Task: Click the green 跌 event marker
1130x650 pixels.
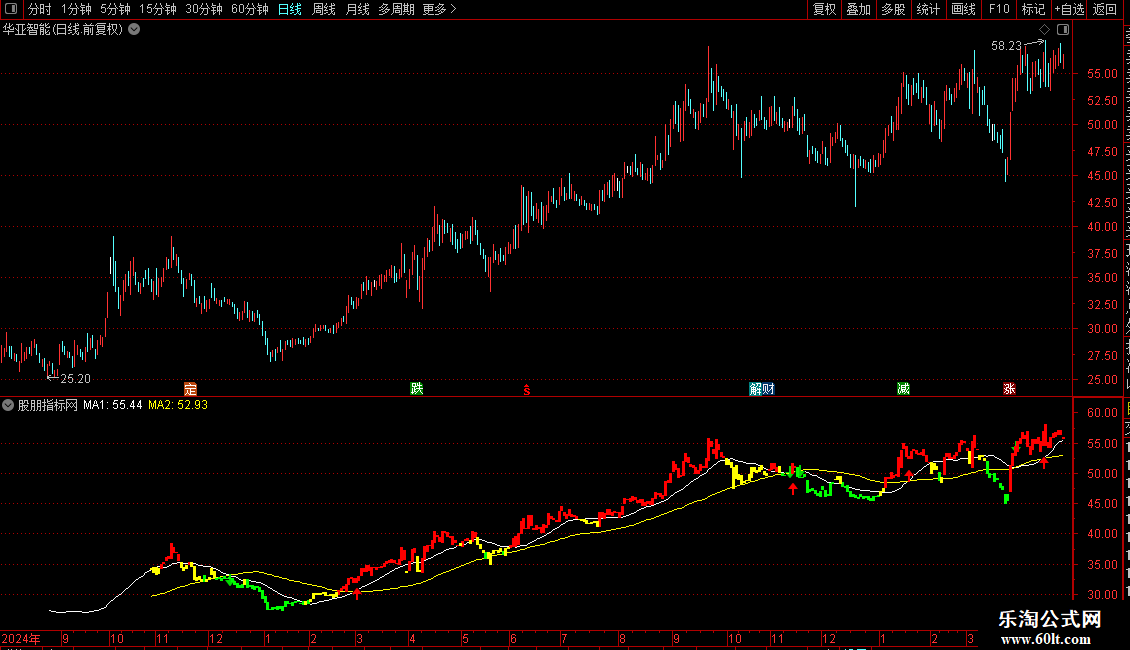Action: (x=417, y=389)
